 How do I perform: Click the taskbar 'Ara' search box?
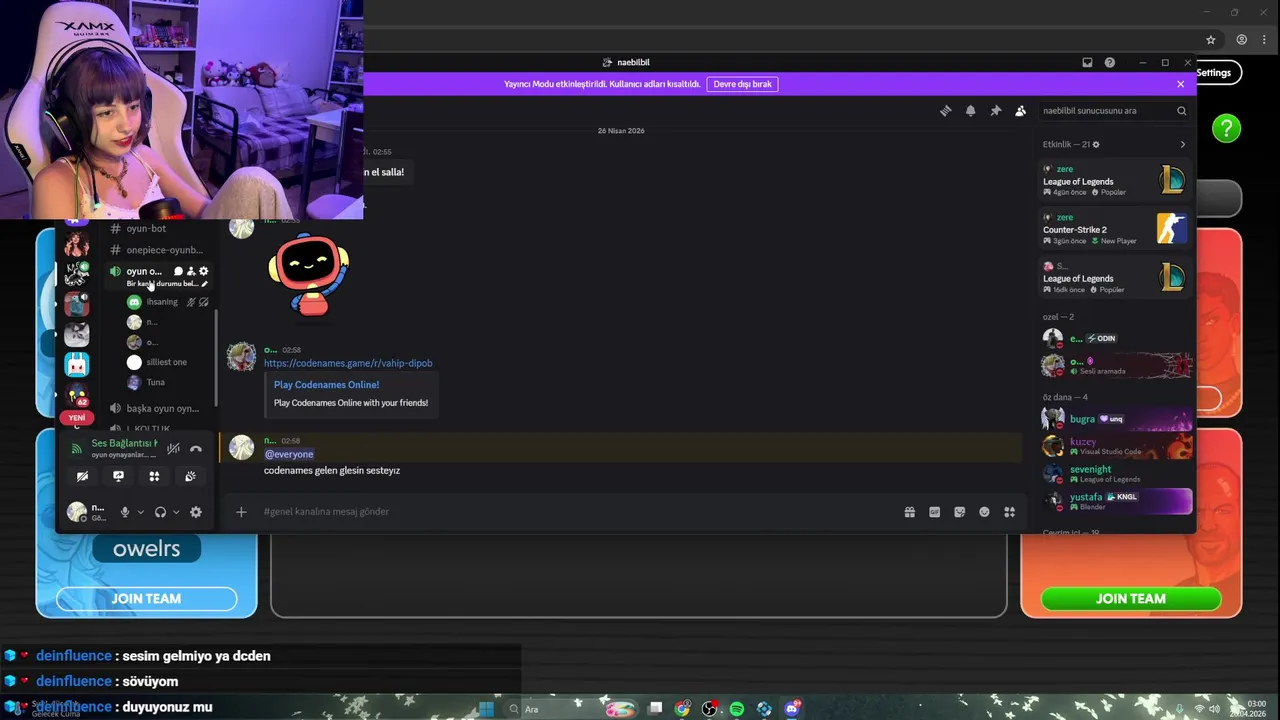tap(570, 709)
